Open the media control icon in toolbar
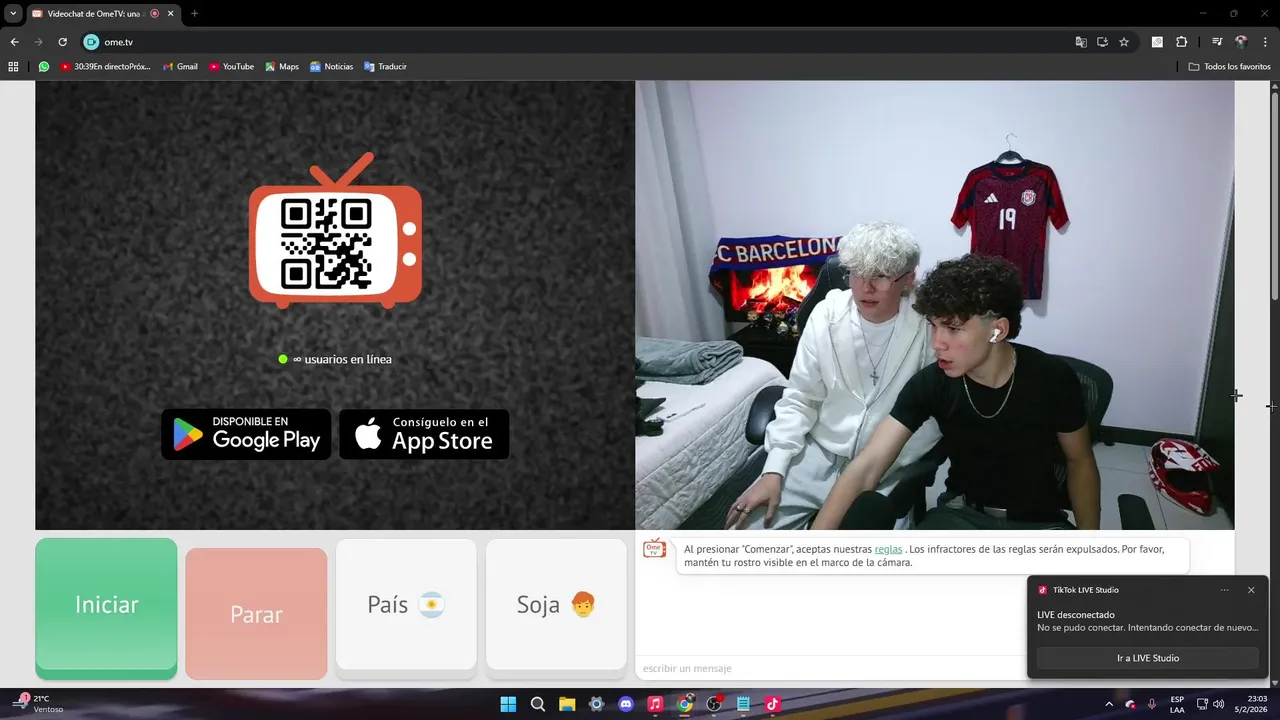This screenshot has width=1280, height=720. 1217,42
